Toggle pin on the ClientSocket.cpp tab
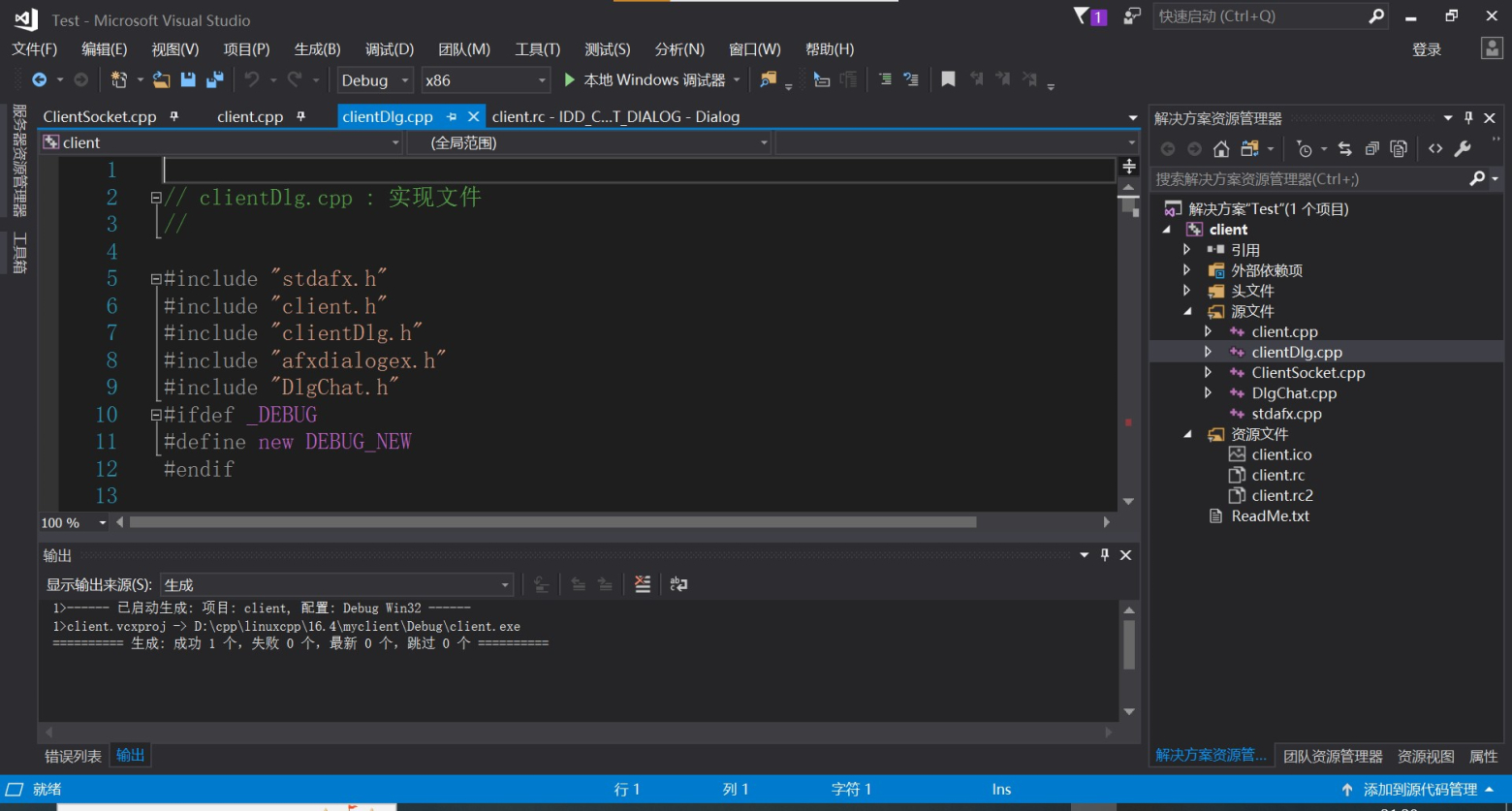1512x811 pixels. (x=174, y=116)
